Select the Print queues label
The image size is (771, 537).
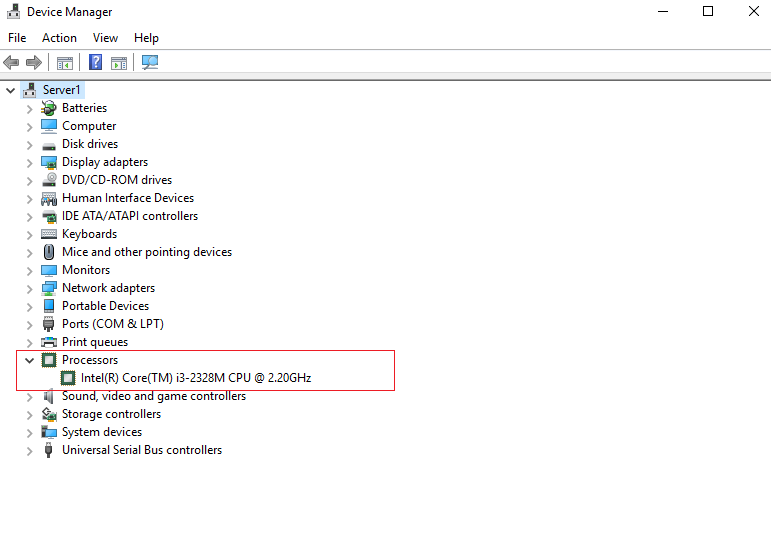(95, 342)
